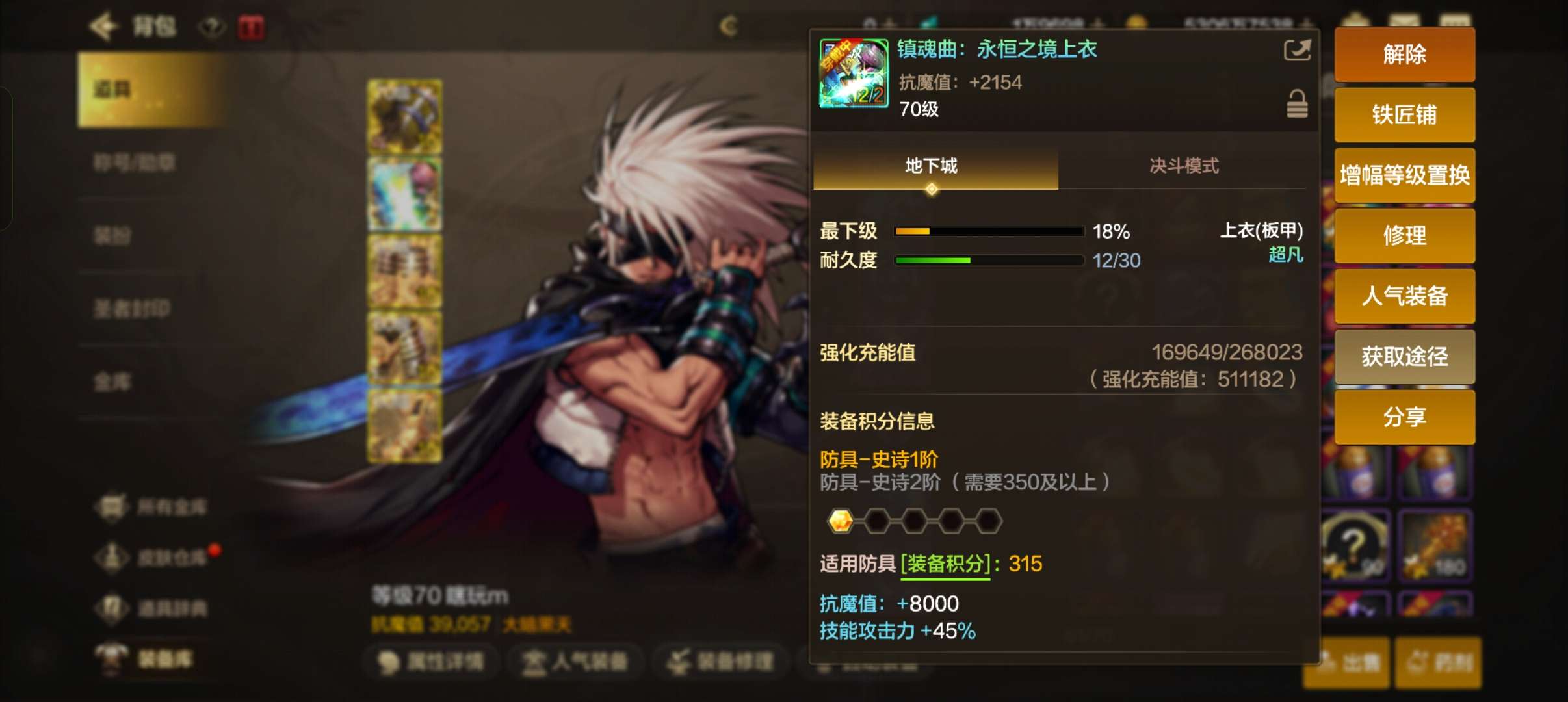Click the 解除 button

[1404, 54]
